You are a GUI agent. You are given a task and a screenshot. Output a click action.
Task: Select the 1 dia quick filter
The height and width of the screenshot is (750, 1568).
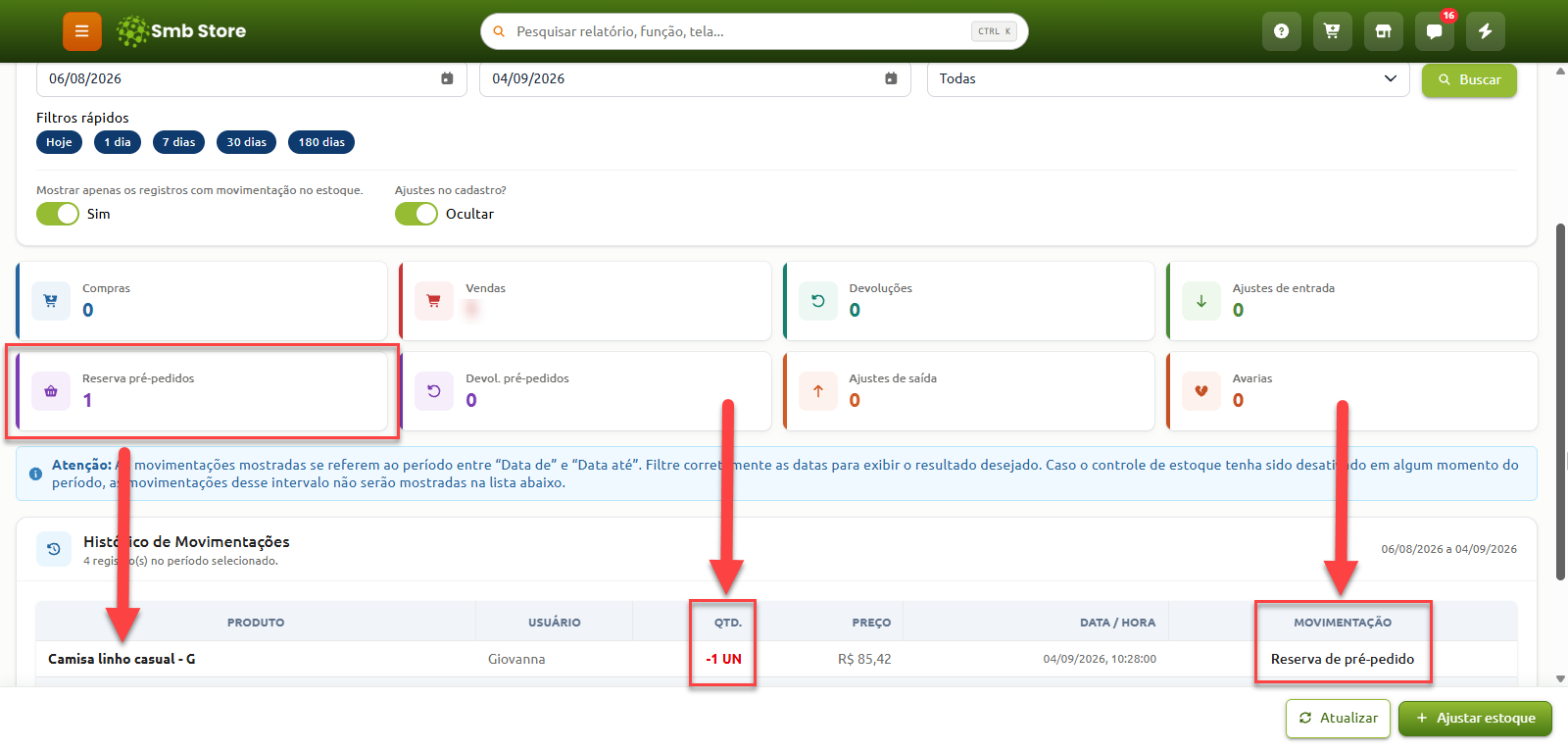click(x=118, y=142)
